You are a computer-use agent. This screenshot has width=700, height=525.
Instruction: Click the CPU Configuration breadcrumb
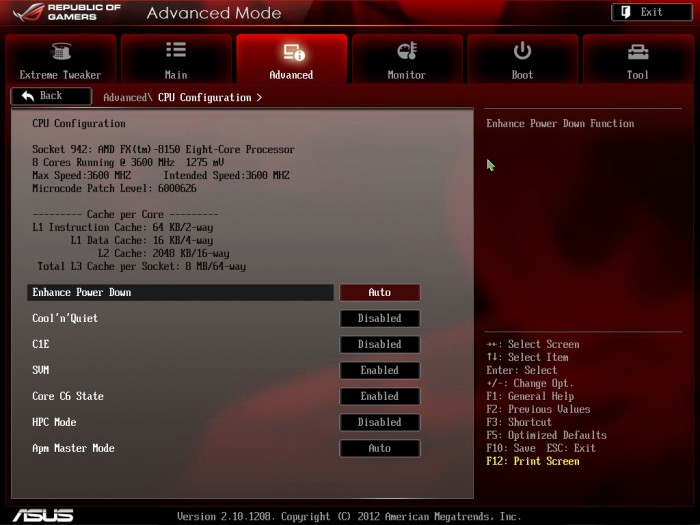tap(204, 97)
